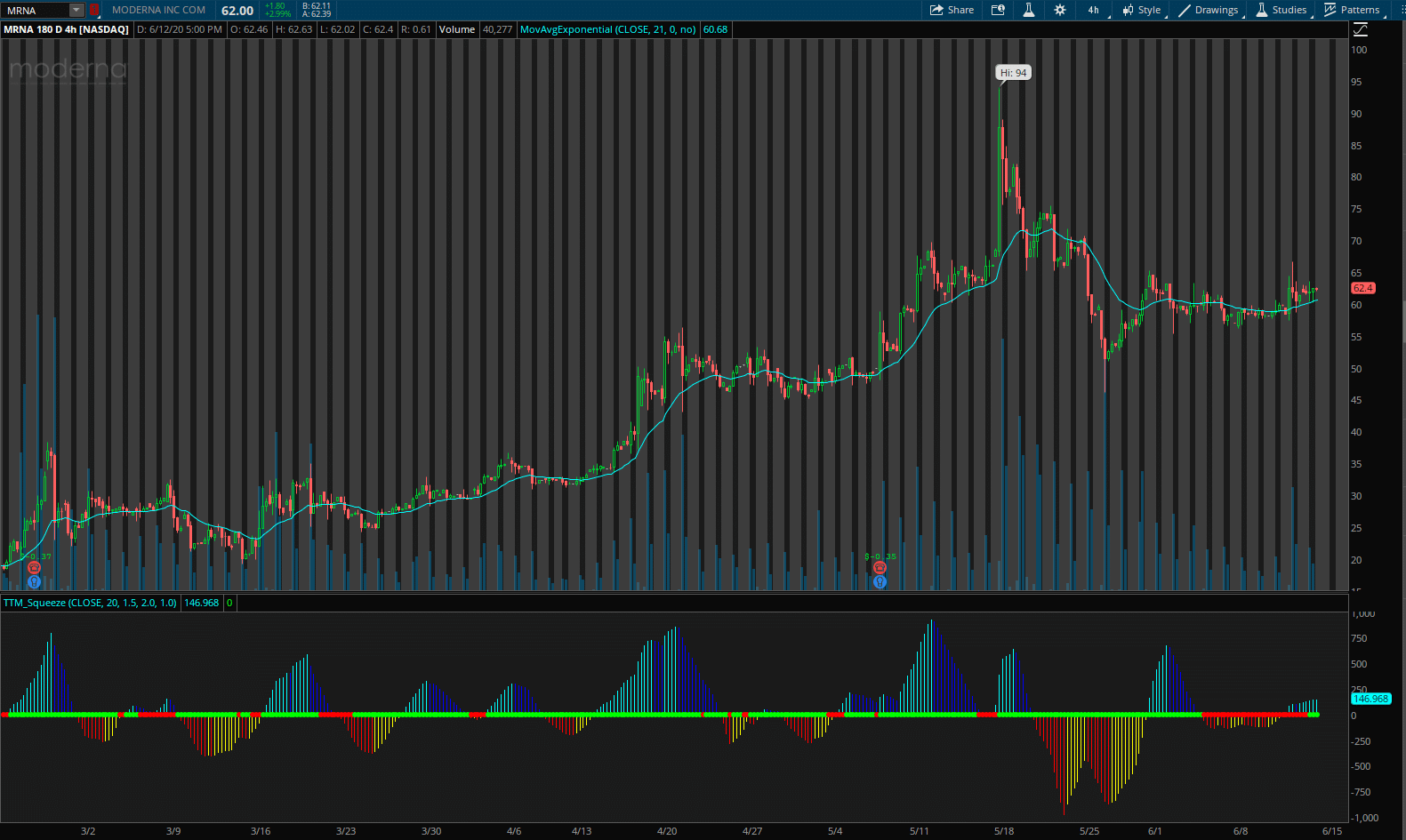This screenshot has height=840, width=1406.
Task: Click the 6/15 date on time axis
Action: pyautogui.click(x=1332, y=831)
